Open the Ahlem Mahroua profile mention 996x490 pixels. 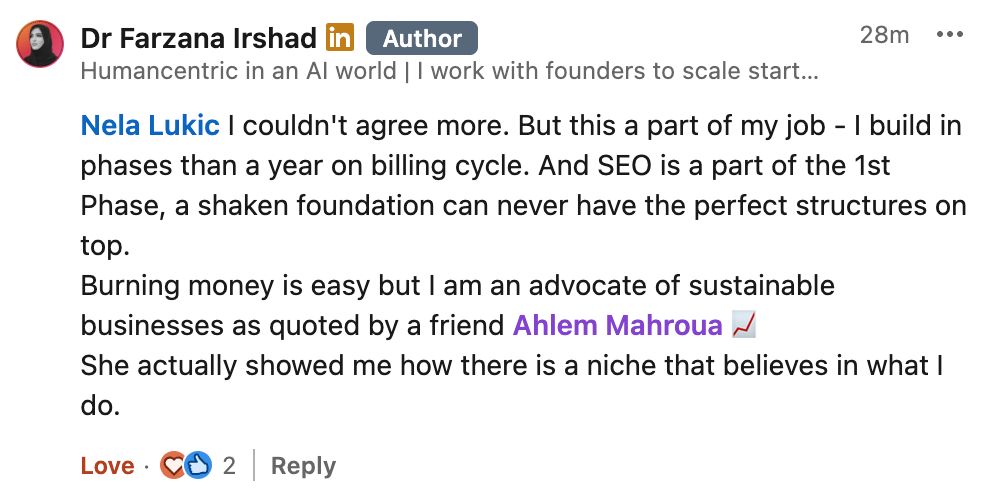click(616, 325)
